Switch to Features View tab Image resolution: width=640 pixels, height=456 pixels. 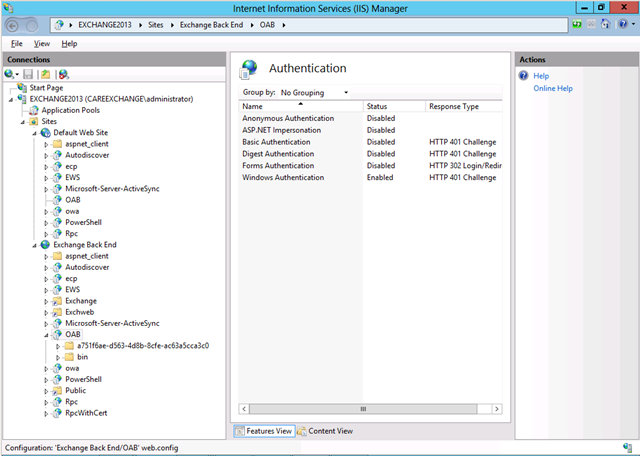(264, 431)
